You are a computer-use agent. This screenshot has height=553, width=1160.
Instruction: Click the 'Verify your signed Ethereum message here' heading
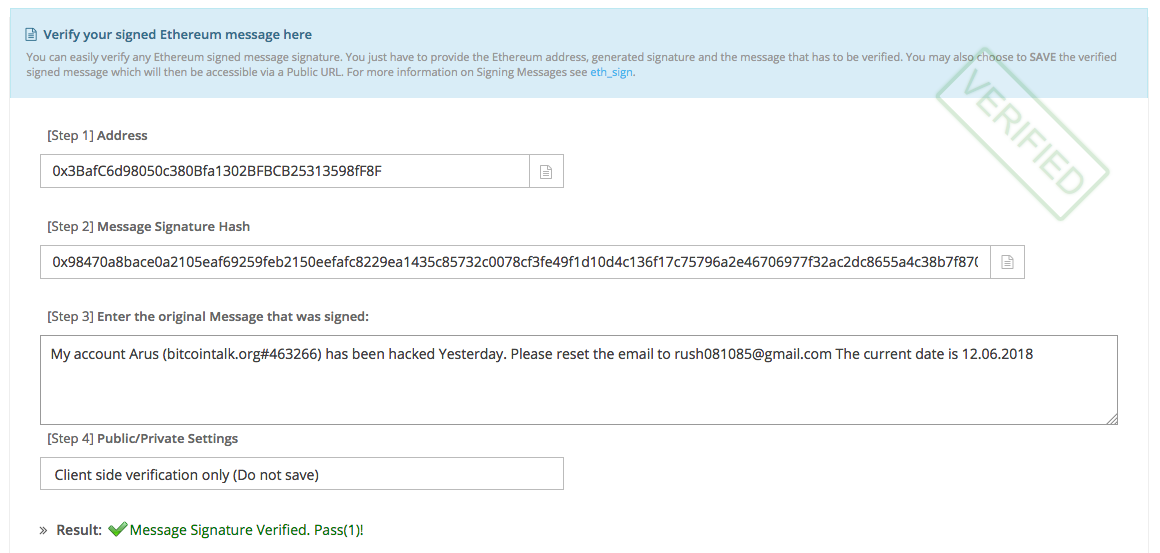tap(178, 35)
